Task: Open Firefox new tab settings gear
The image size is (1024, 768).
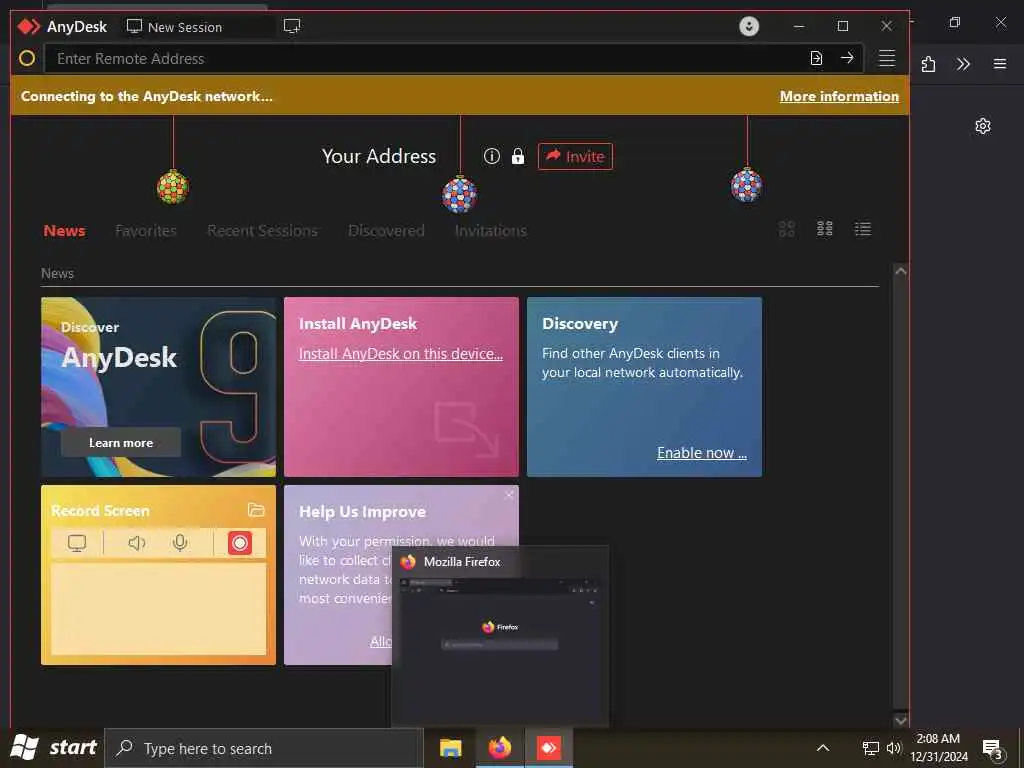Action: point(983,126)
